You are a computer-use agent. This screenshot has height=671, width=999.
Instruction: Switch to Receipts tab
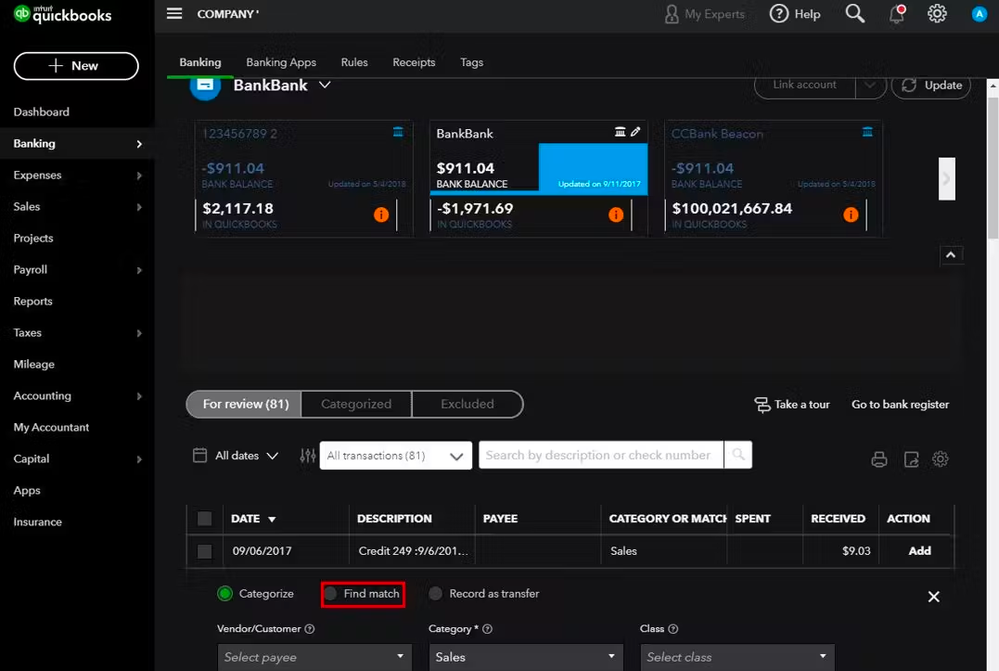(413, 62)
